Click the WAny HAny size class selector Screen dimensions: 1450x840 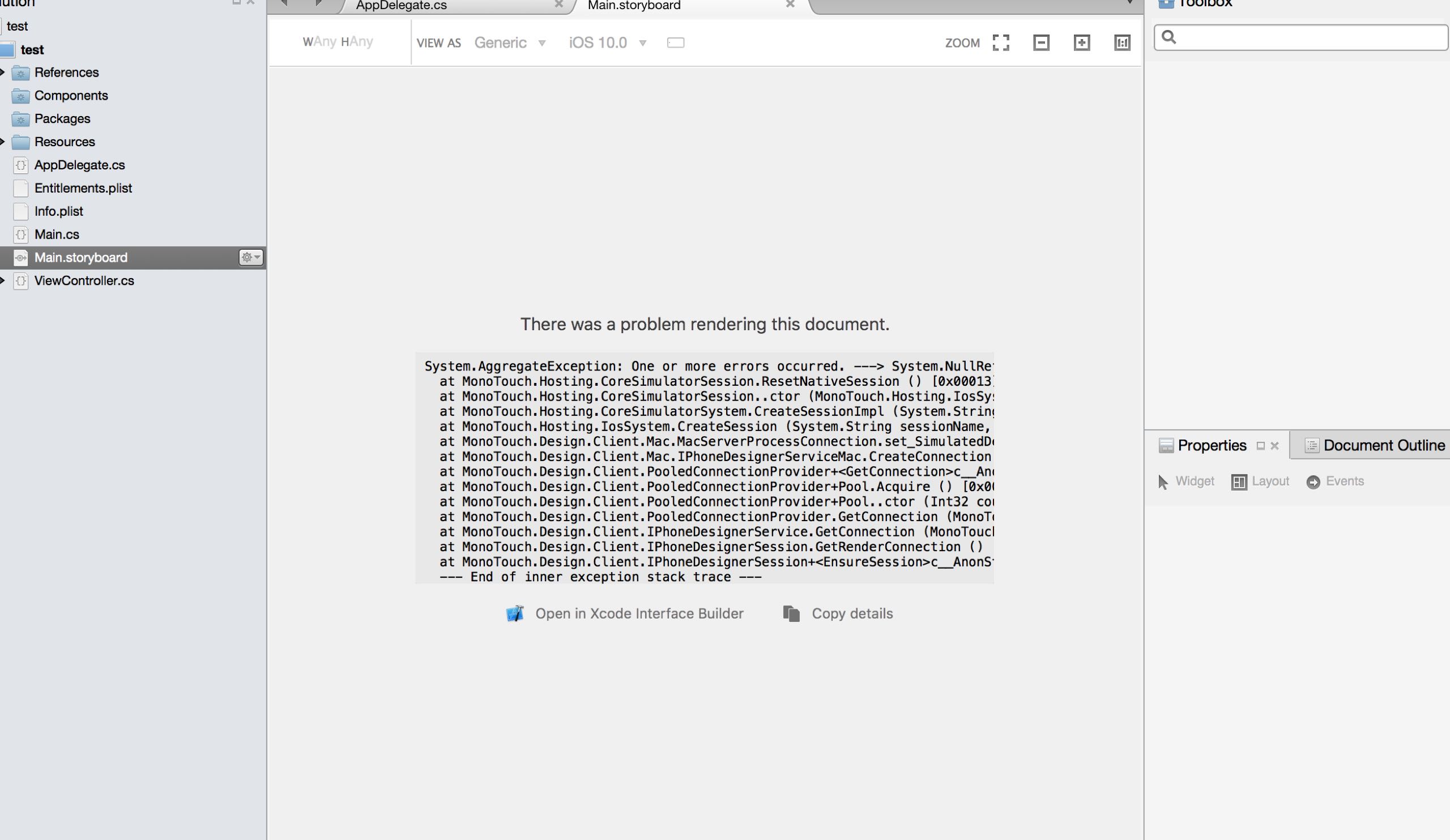click(x=338, y=42)
